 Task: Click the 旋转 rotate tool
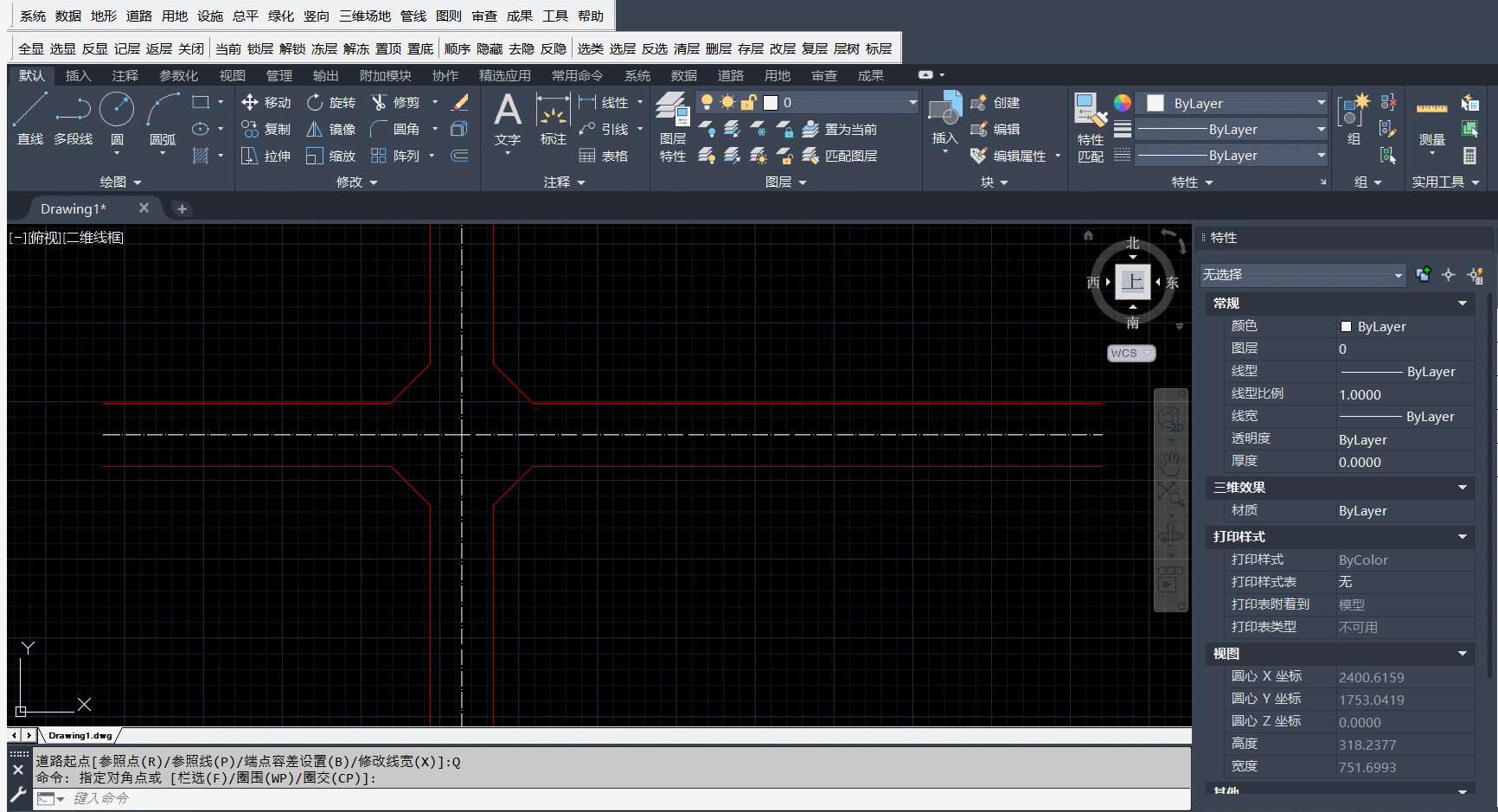pos(331,102)
